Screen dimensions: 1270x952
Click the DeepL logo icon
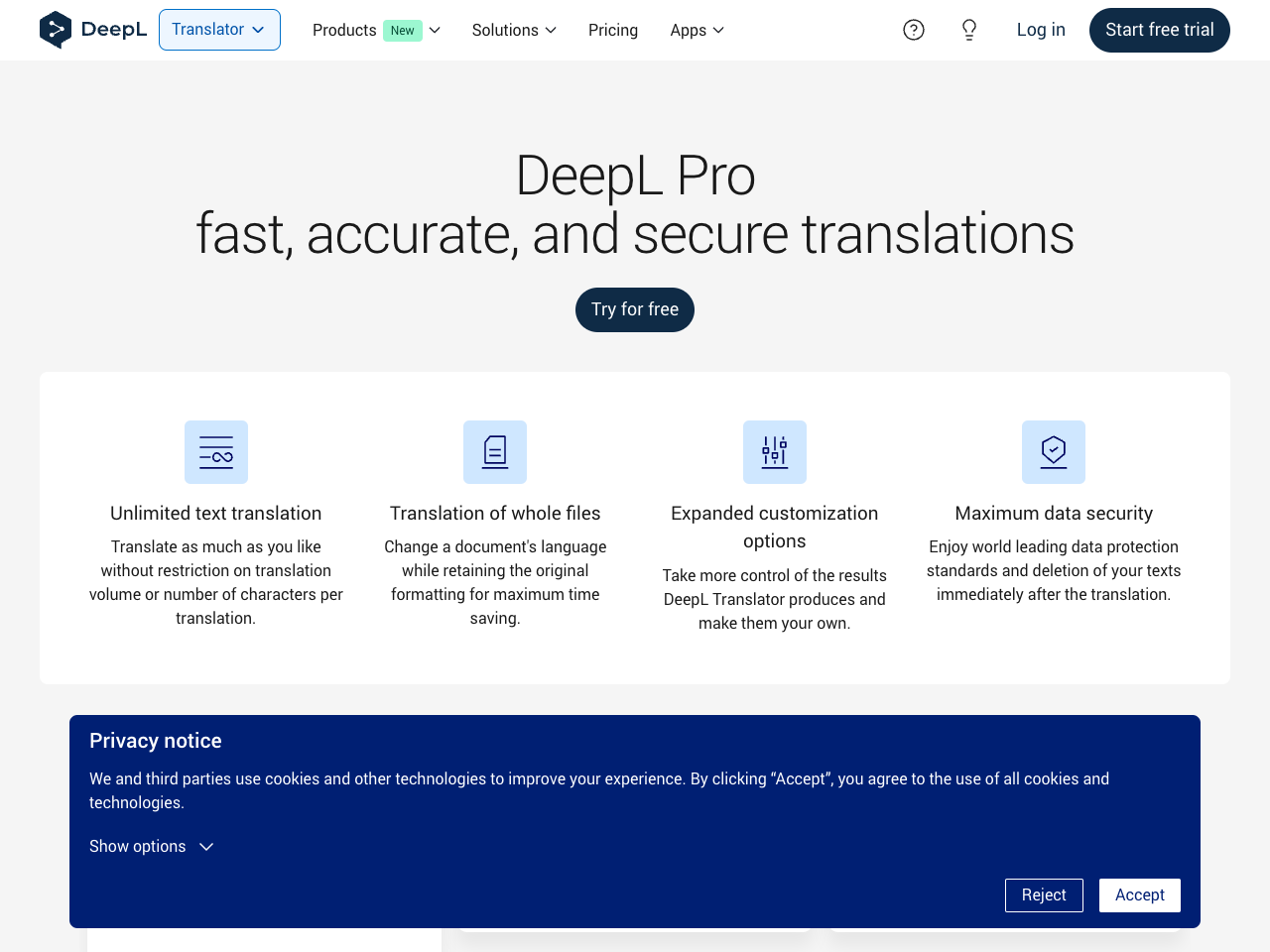pyautogui.click(x=56, y=30)
